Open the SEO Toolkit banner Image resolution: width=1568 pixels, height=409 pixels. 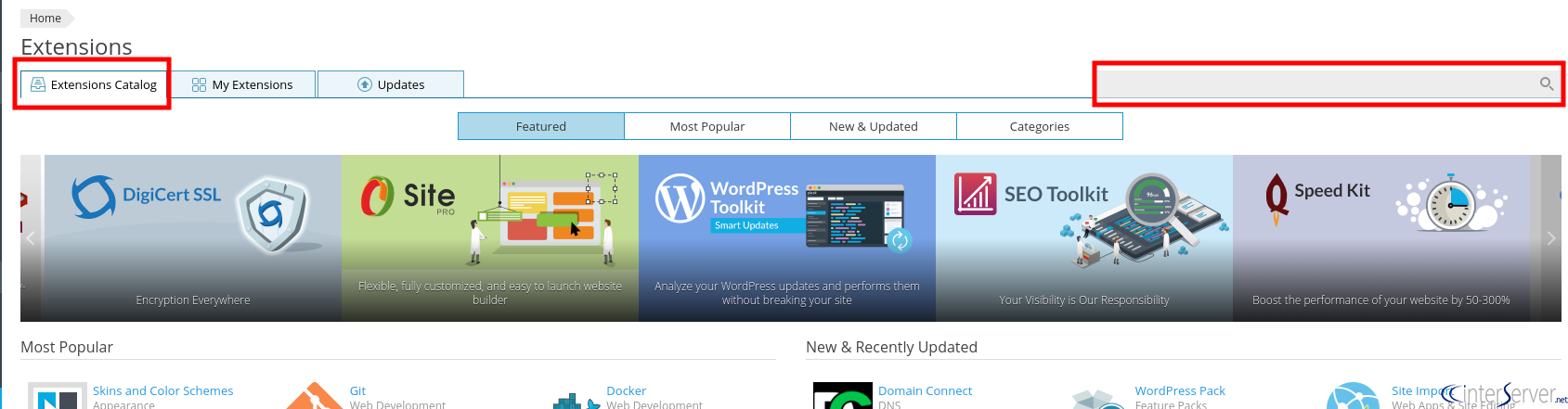click(x=1084, y=238)
